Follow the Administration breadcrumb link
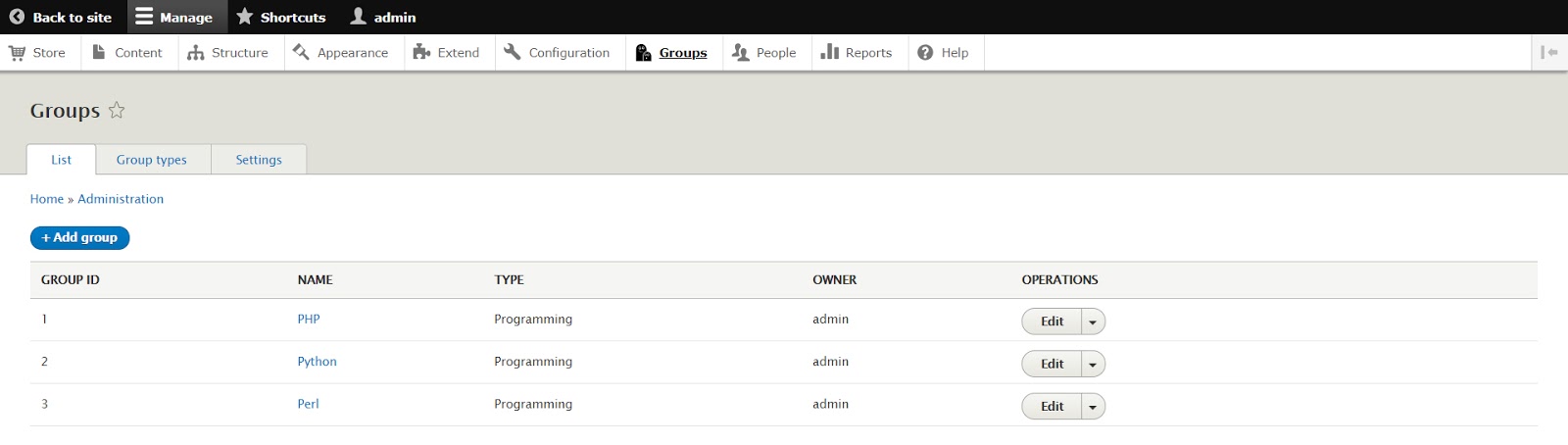Image resolution: width=1568 pixels, height=445 pixels. [121, 199]
